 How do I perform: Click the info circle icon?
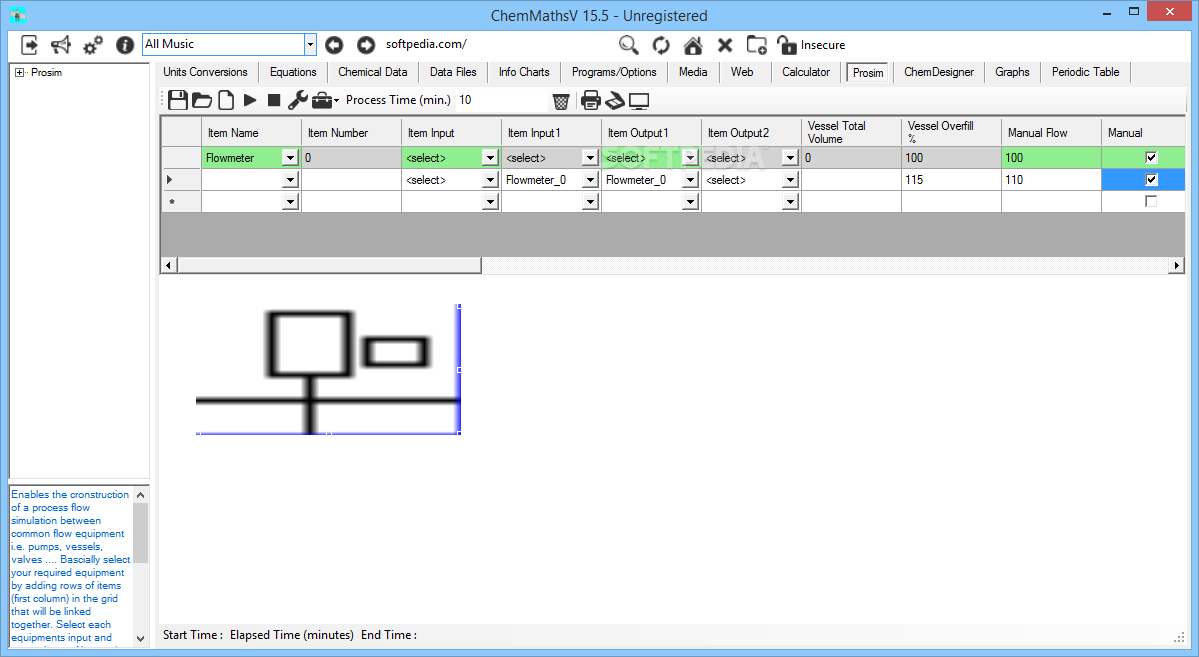pos(125,45)
